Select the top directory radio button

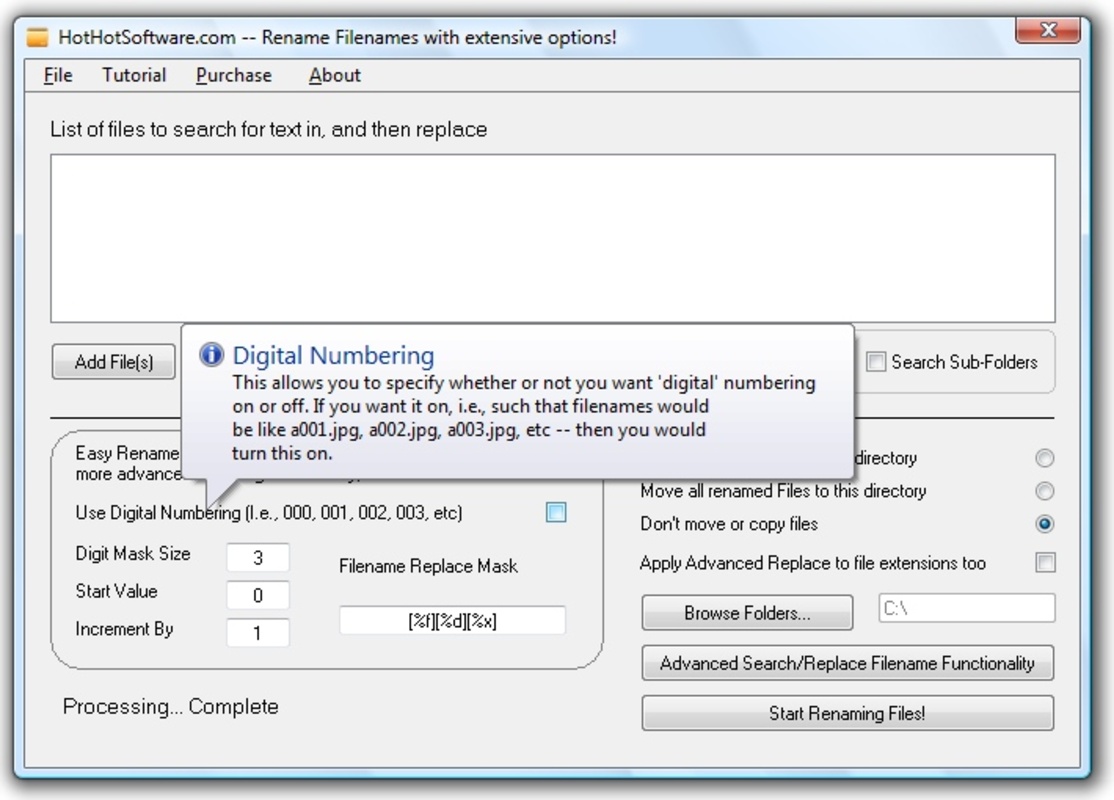[1044, 458]
